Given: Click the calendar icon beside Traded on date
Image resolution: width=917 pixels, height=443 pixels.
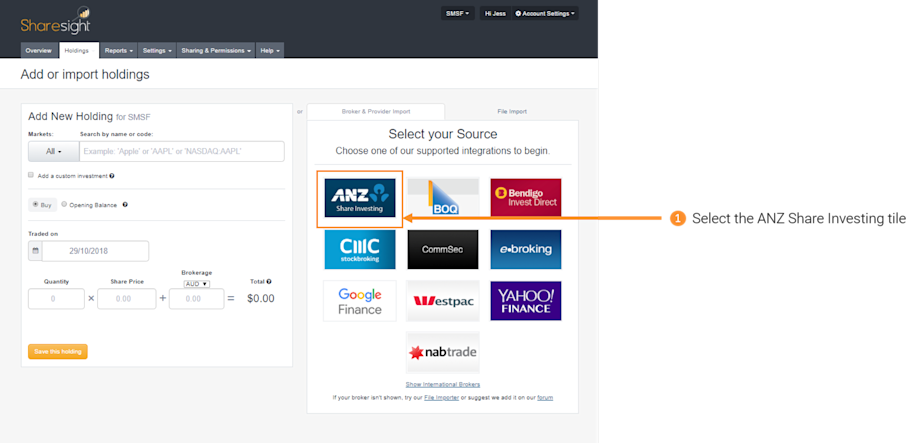Looking at the screenshot, I should click(35, 251).
